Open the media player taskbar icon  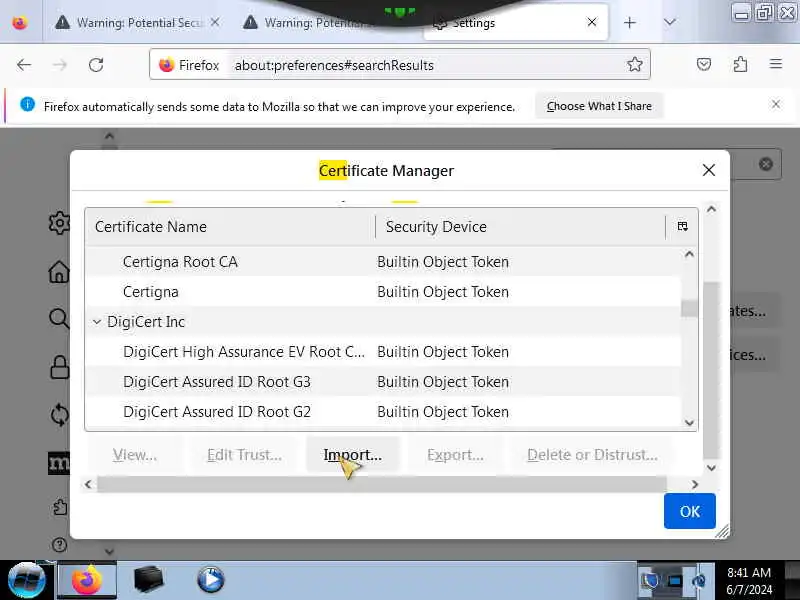(210, 580)
